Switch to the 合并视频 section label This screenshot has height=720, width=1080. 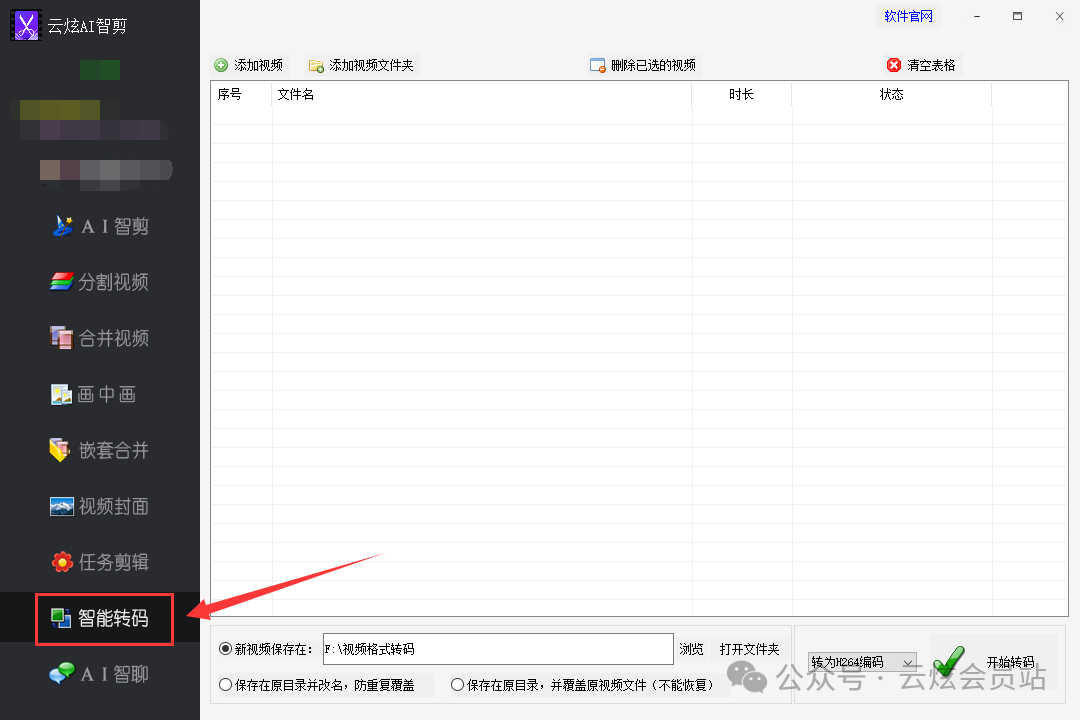(113, 338)
